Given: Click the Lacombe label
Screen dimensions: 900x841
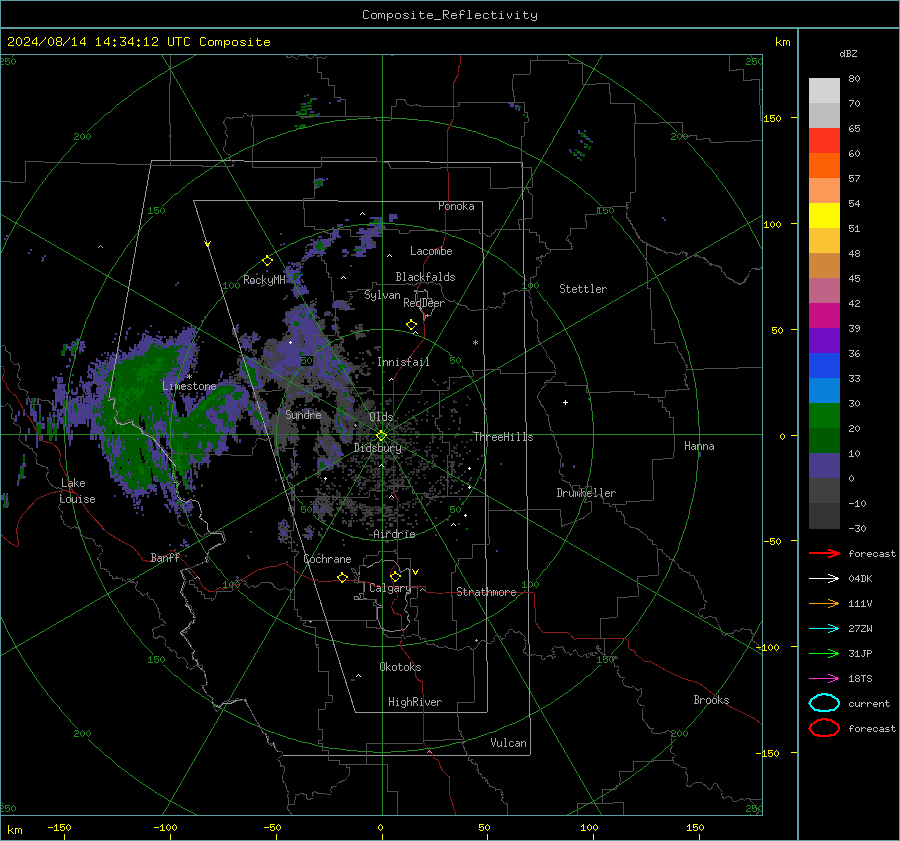Looking at the screenshot, I should [431, 251].
